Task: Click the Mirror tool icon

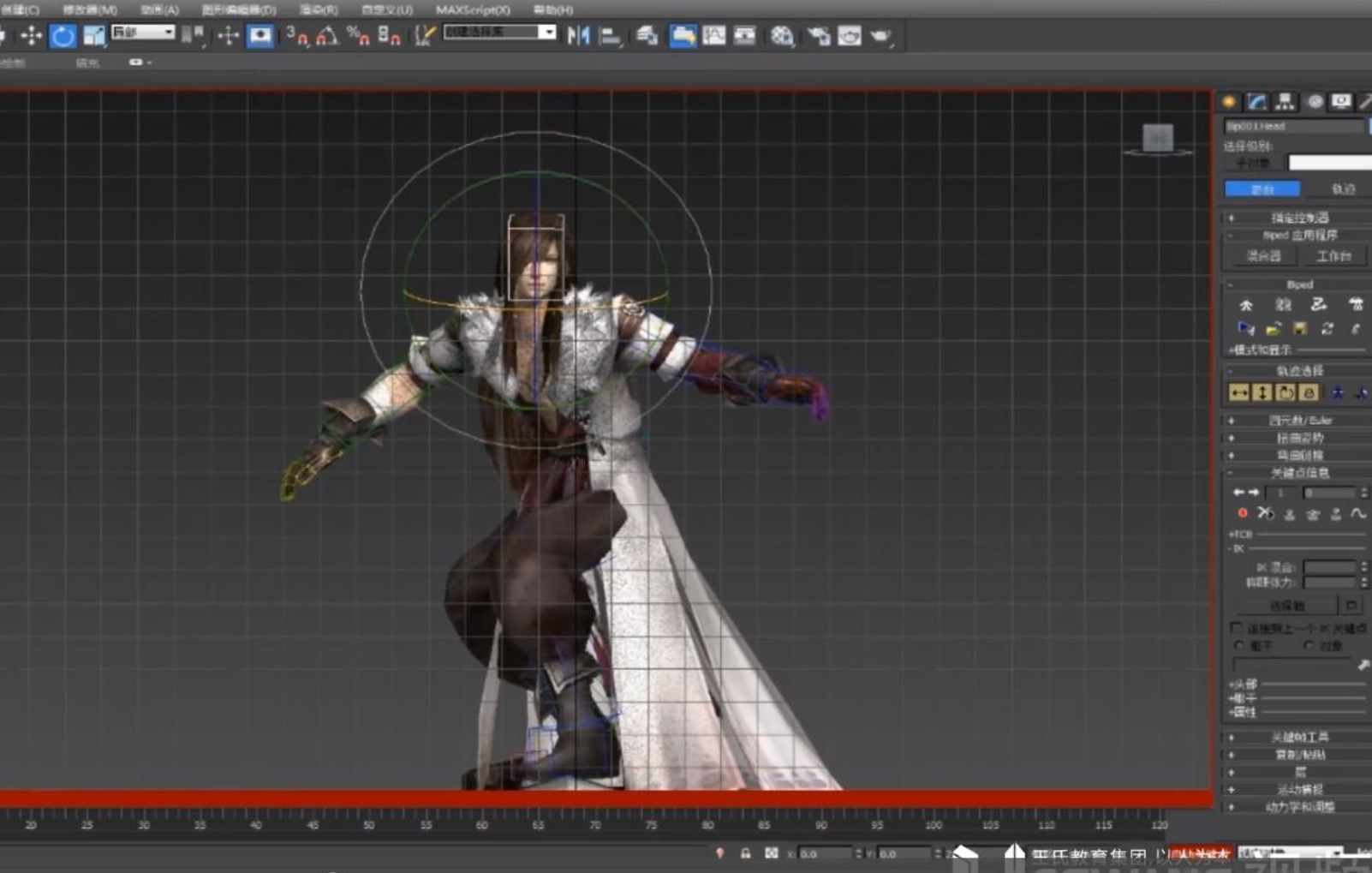Action: pyautogui.click(x=578, y=36)
